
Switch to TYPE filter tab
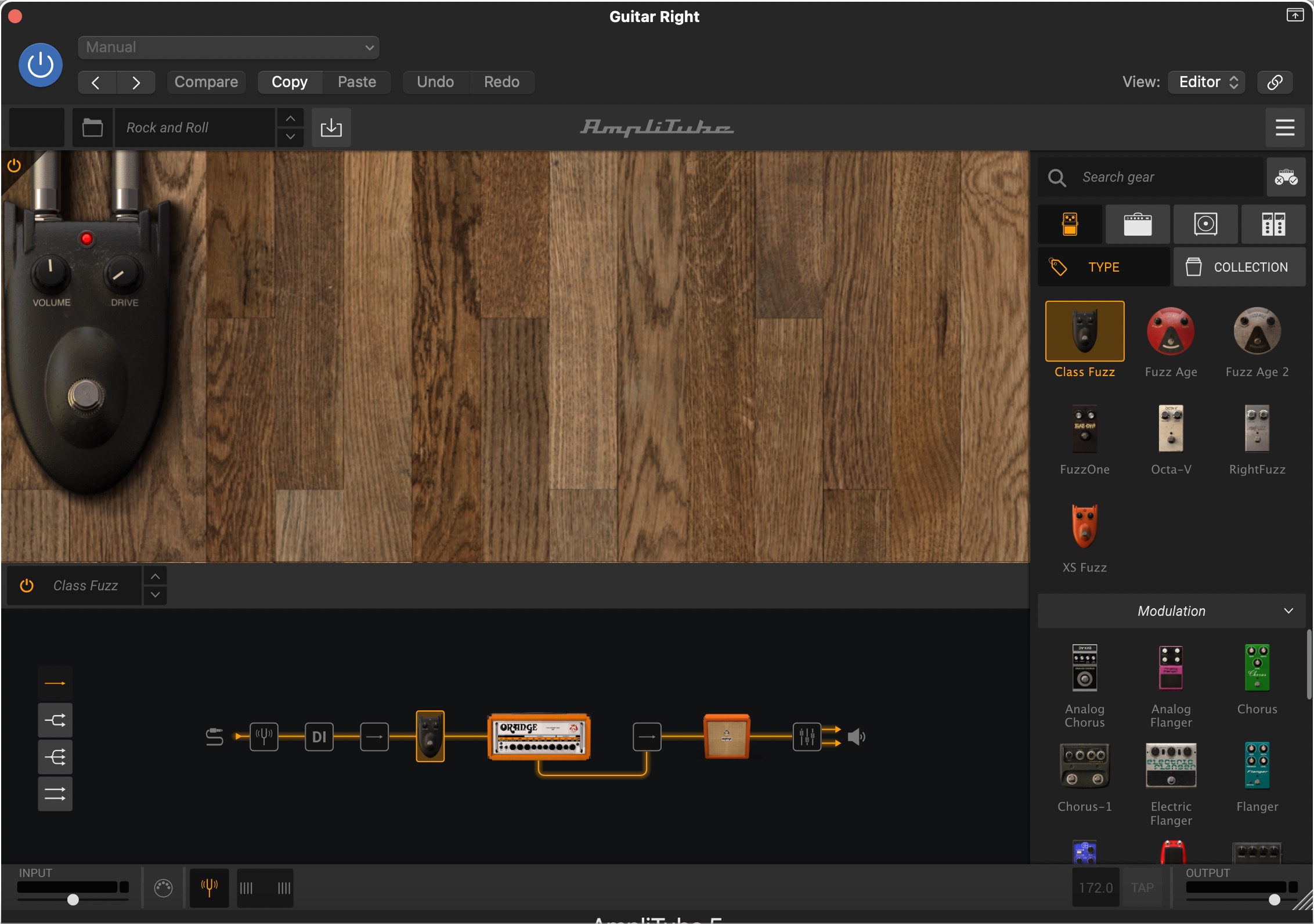pos(1104,267)
